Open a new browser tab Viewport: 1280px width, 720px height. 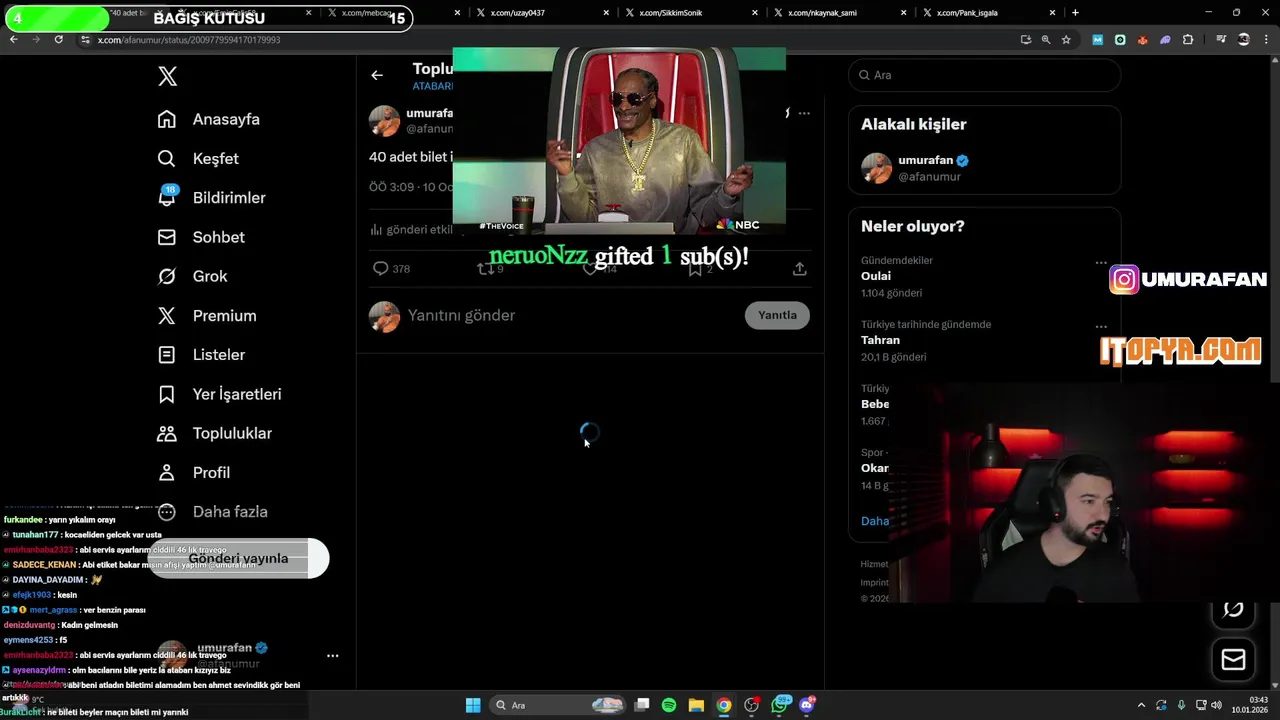1075,13
